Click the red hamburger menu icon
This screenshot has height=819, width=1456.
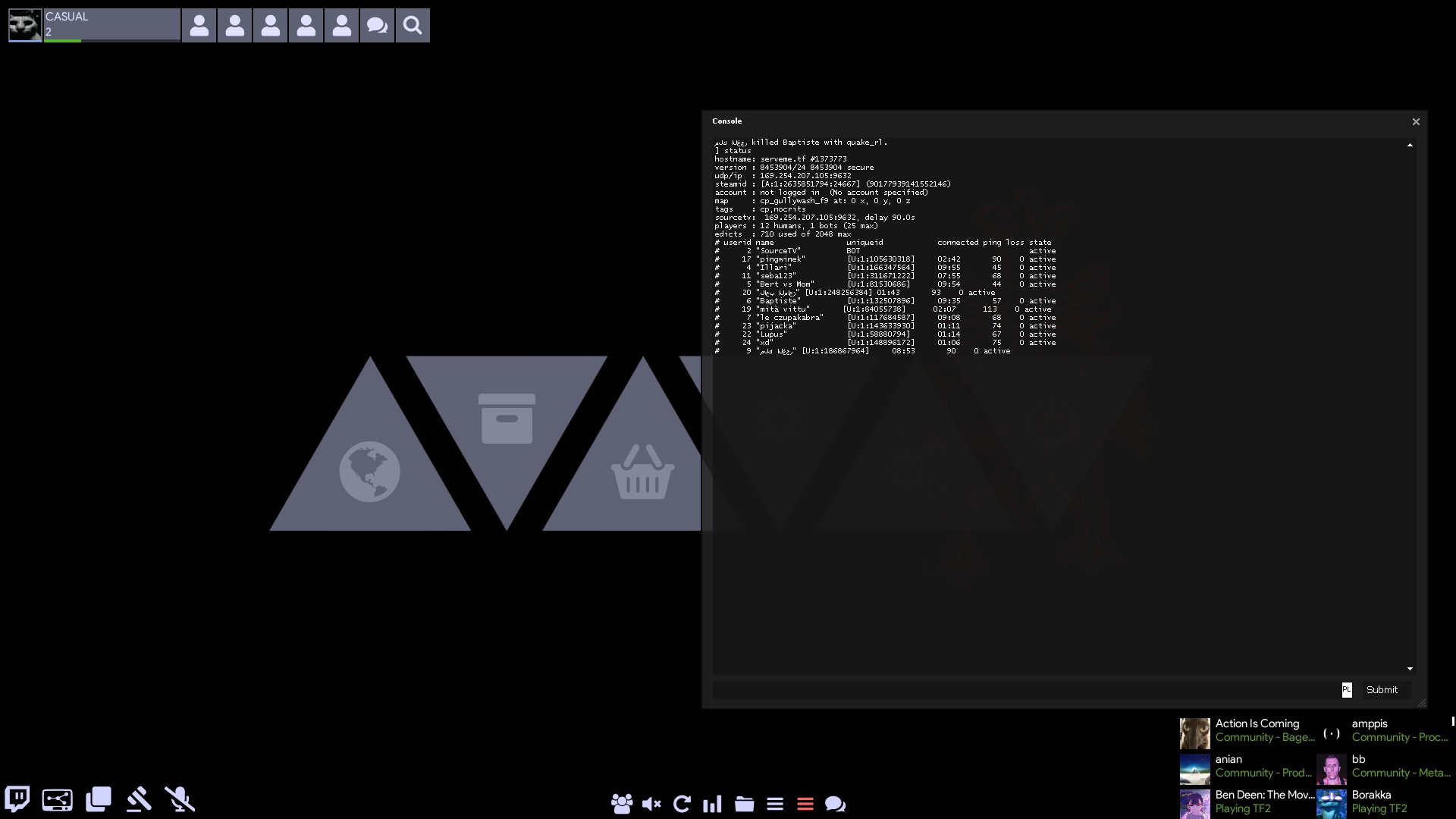[805, 804]
